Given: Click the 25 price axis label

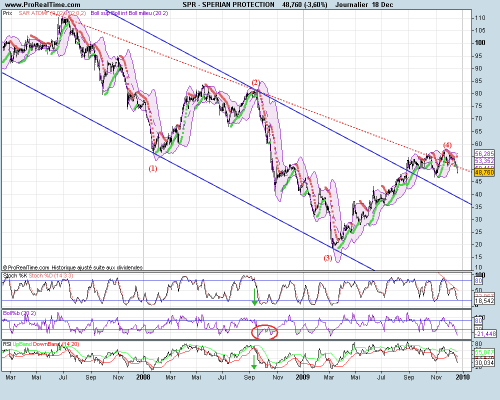Looking at the screenshot, I should point(479,232).
